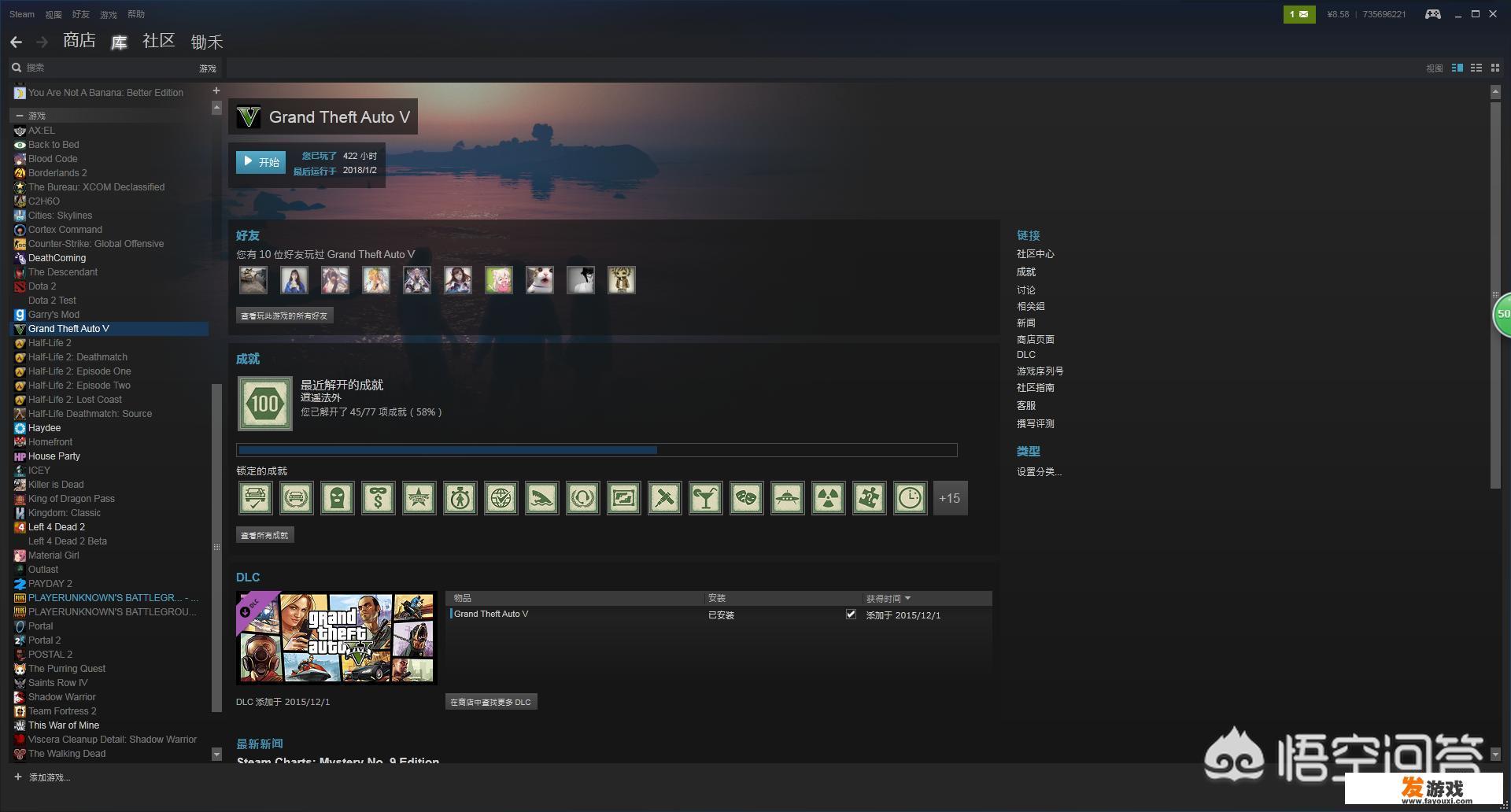Image resolution: width=1511 pixels, height=812 pixels.
Task: Click the wallet balance ¥8.58
Action: tap(1338, 14)
